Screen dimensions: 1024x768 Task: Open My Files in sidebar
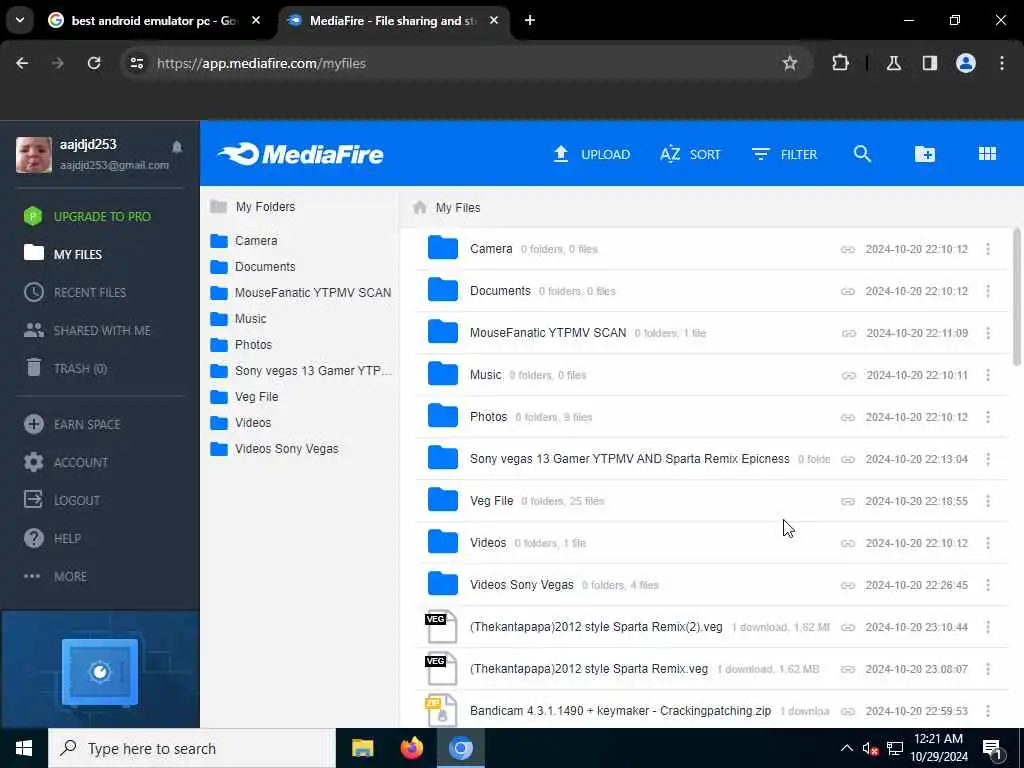63,254
